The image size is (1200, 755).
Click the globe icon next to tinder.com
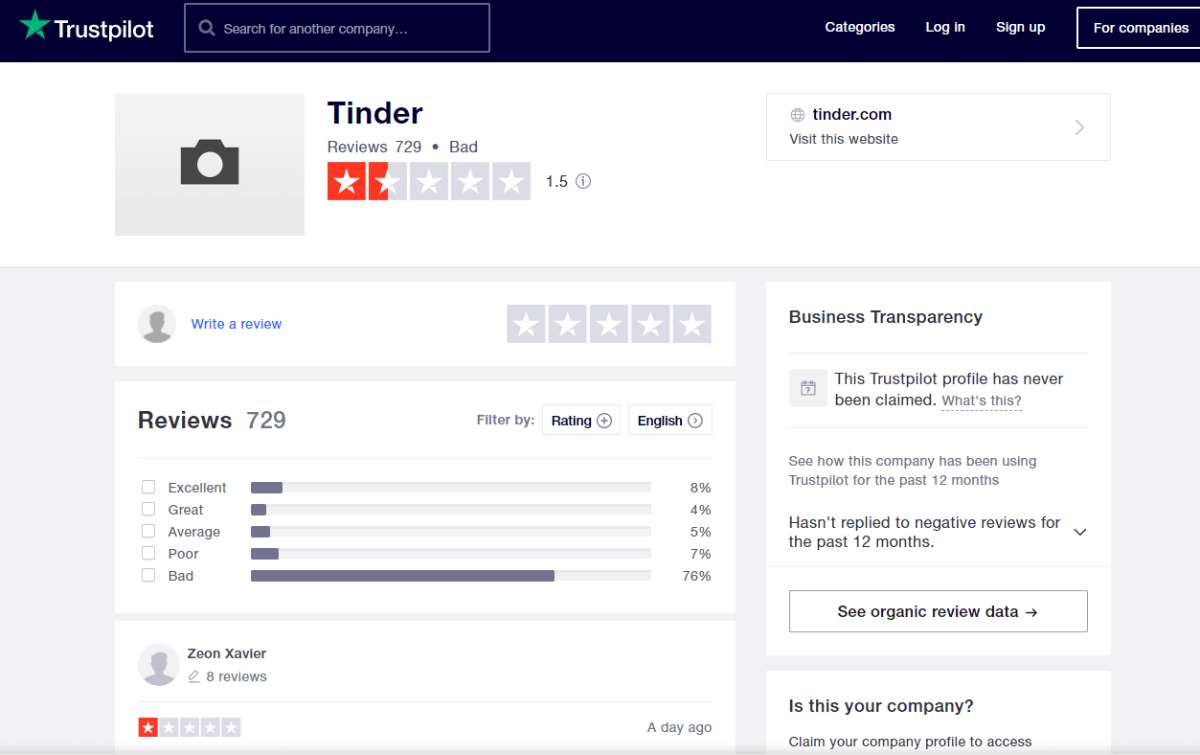[797, 115]
